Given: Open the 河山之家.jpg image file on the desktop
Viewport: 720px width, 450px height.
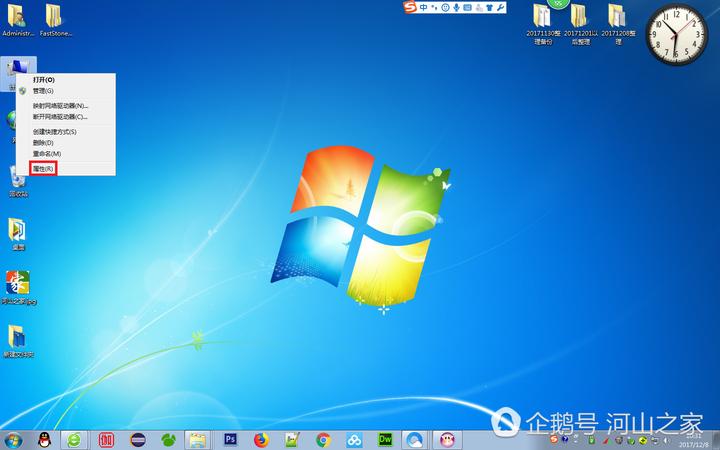Looking at the screenshot, I should pos(18,287).
